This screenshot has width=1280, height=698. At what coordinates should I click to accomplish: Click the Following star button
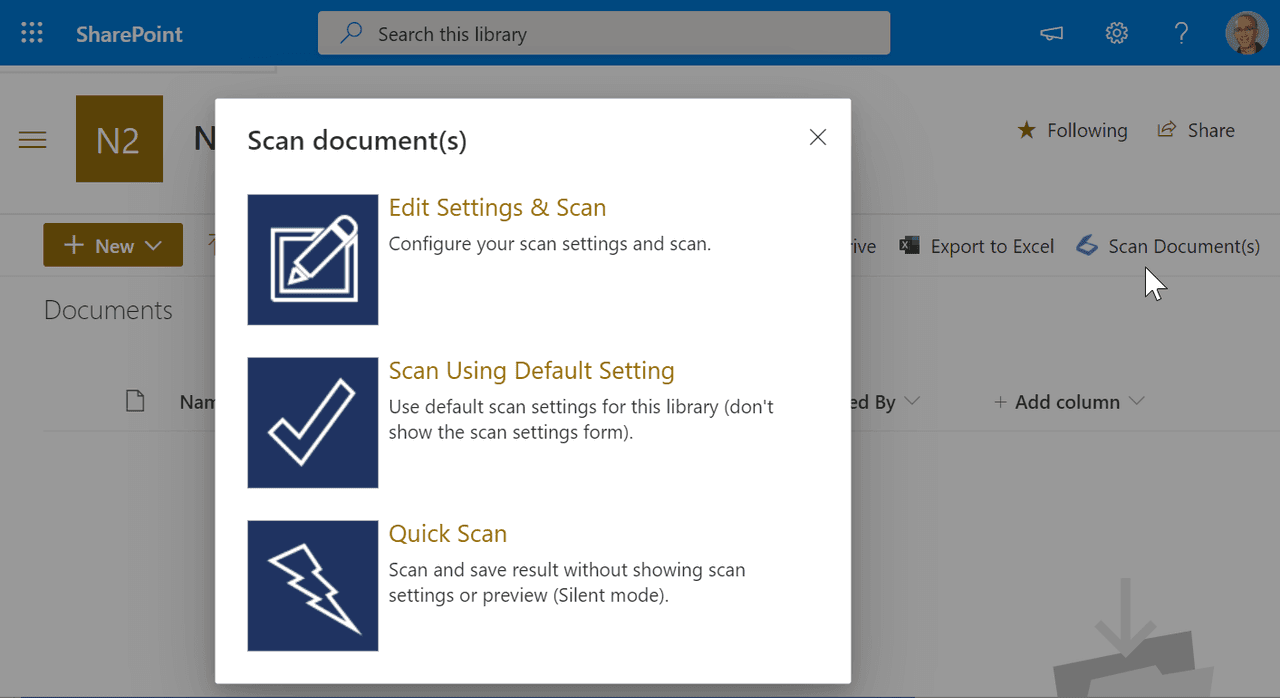click(x=1071, y=130)
